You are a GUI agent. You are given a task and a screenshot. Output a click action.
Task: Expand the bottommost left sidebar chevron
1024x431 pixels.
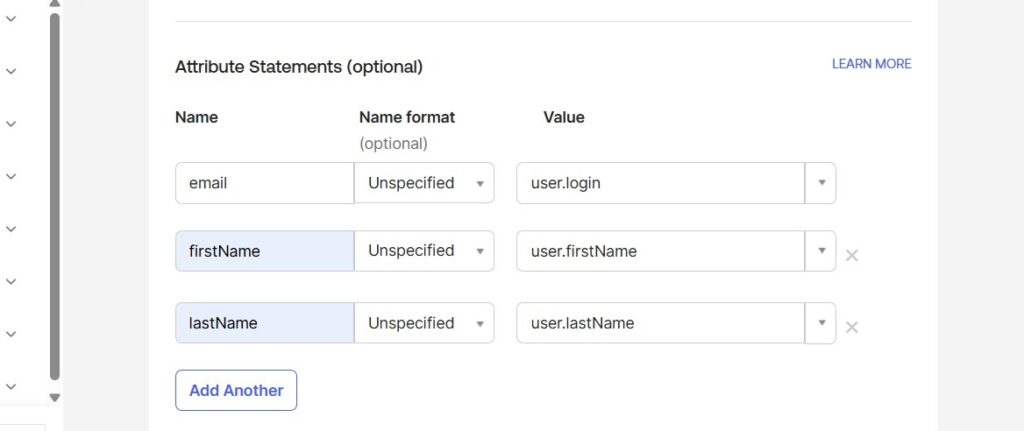pos(11,385)
